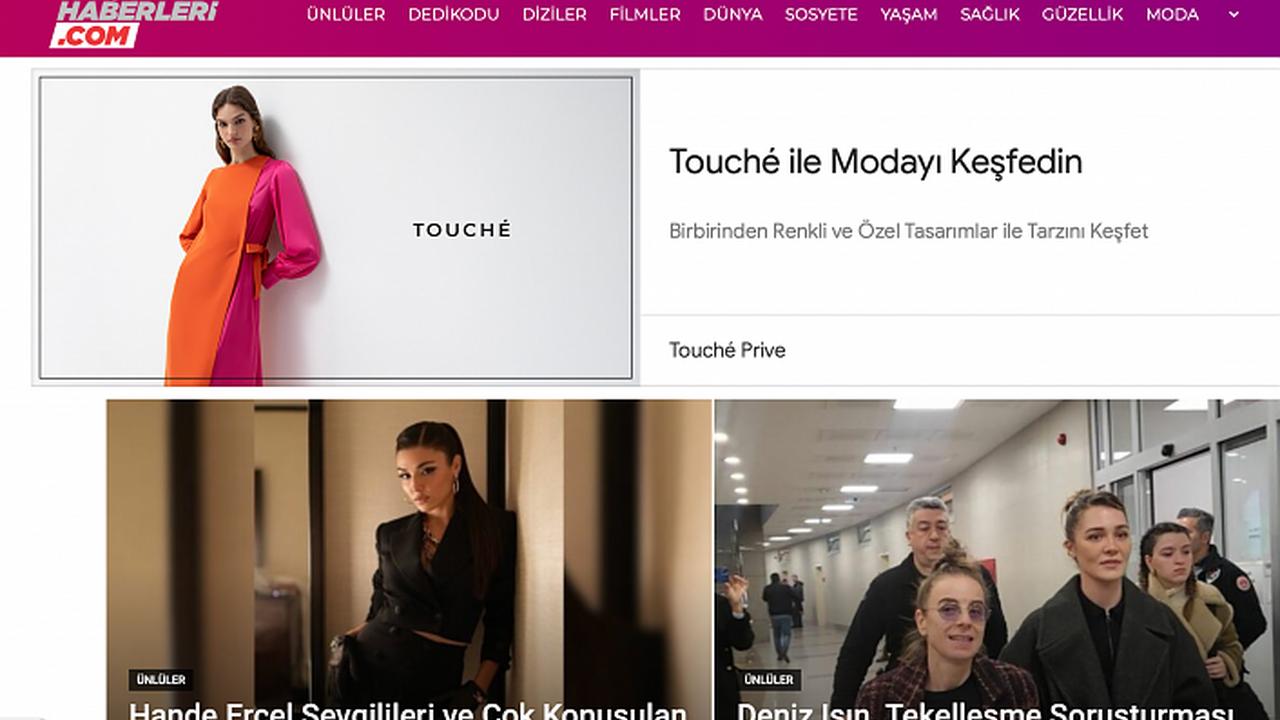Go to the DEDİKODU section
The height and width of the screenshot is (720, 1280).
tap(454, 15)
